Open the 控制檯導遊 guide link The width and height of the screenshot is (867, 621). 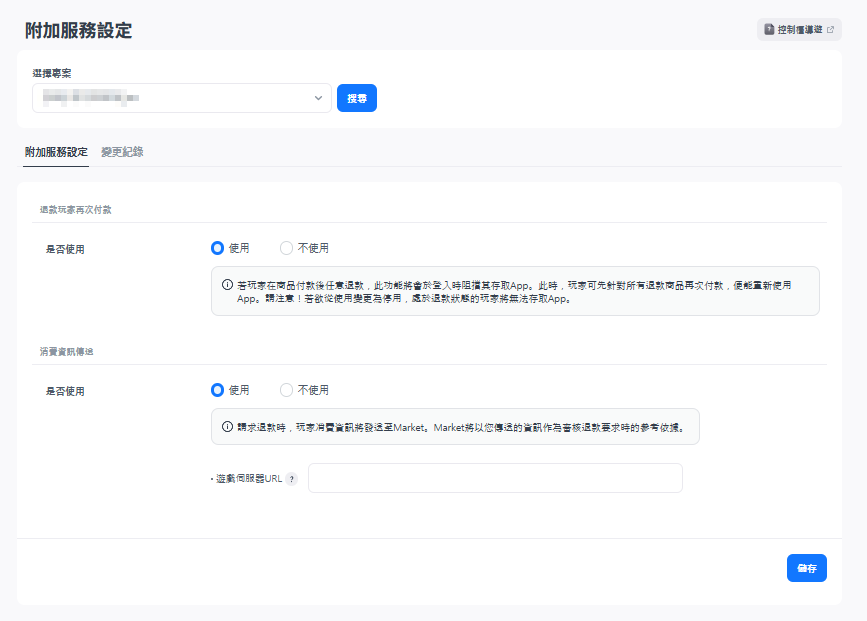click(799, 30)
